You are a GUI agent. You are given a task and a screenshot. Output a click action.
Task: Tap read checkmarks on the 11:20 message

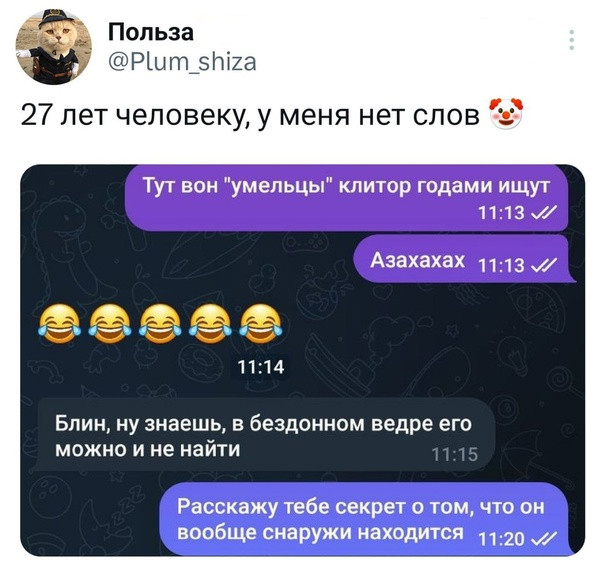click(543, 537)
